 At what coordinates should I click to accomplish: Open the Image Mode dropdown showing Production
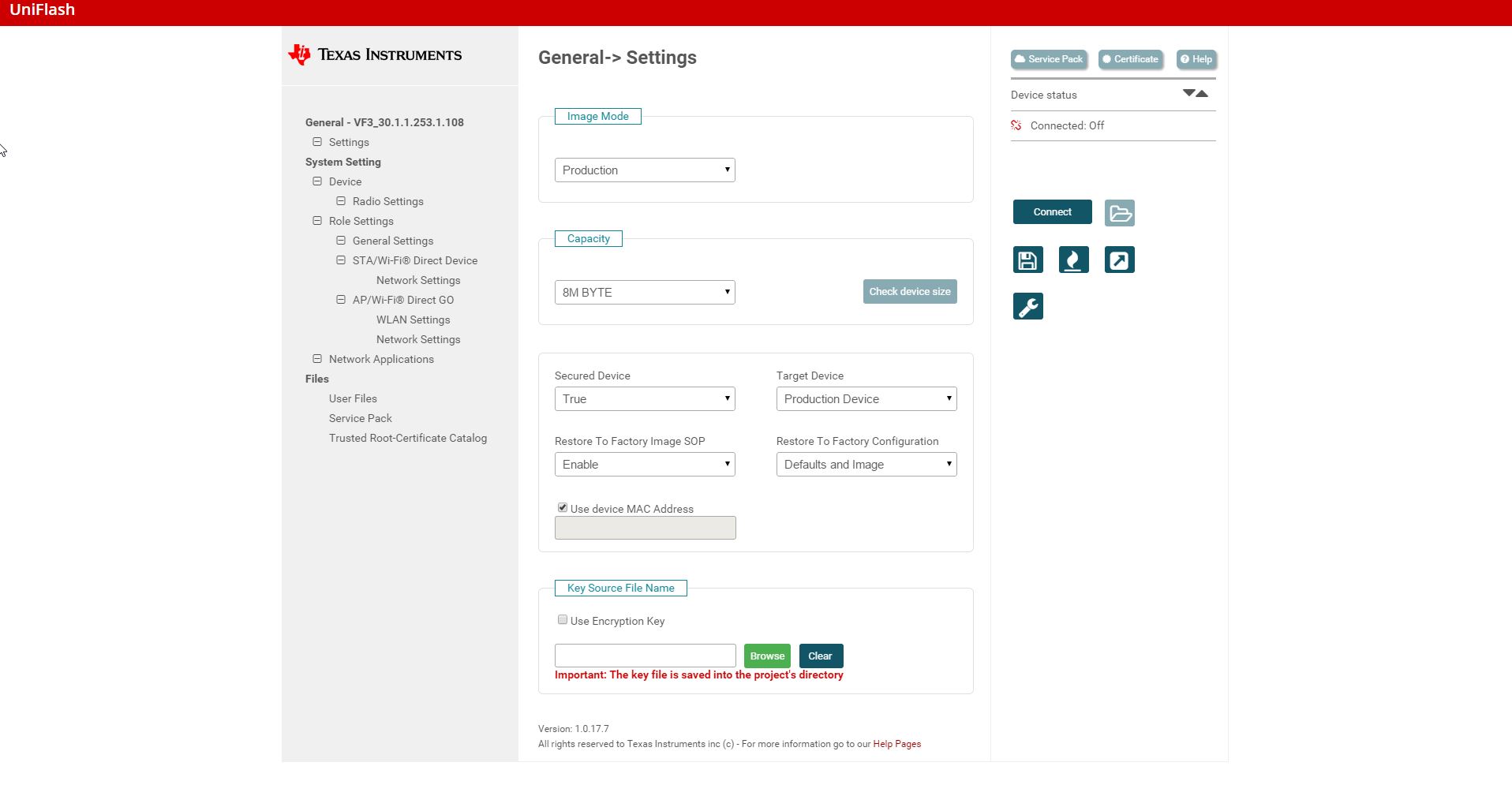pos(645,170)
